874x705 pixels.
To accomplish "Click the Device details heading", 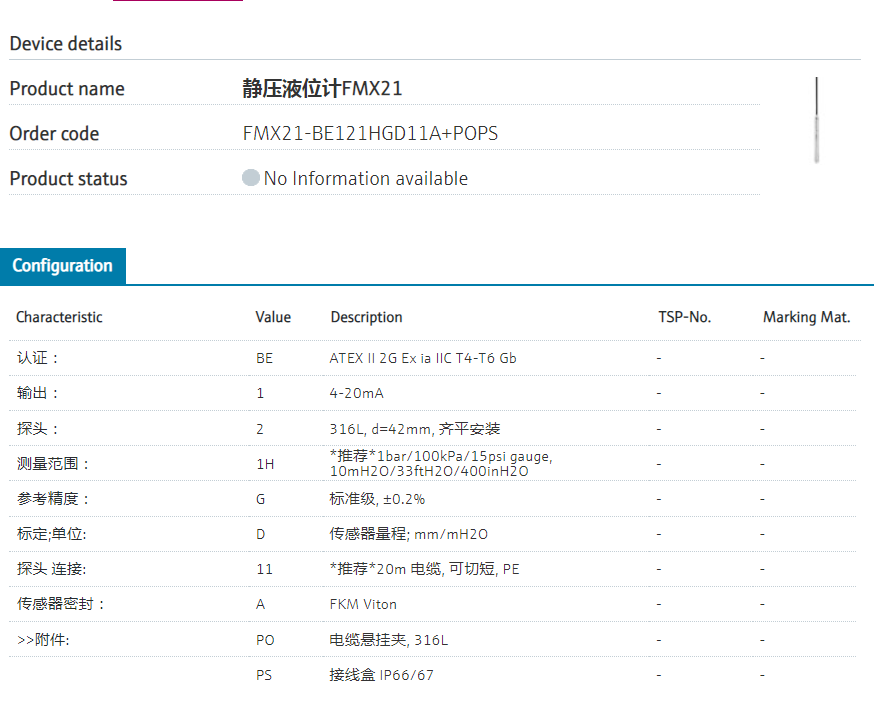I will [66, 44].
